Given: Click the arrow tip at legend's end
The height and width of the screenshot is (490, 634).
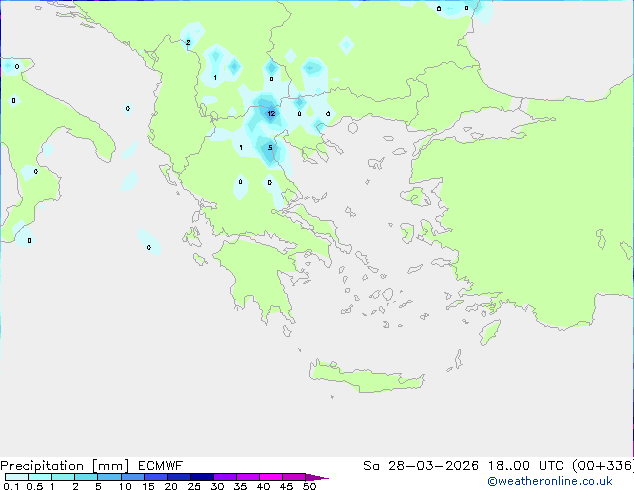Looking at the screenshot, I should click(x=323, y=477).
